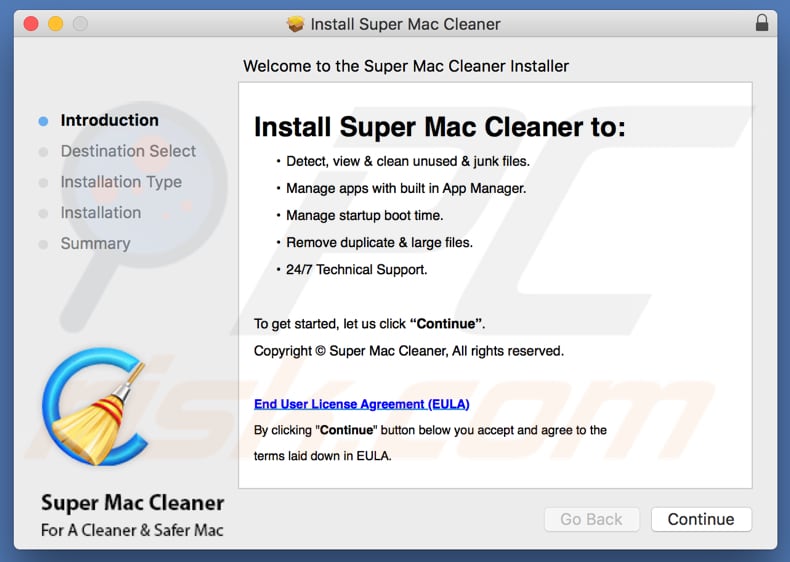
Task: Close the installer with red button
Action: pyautogui.click(x=31, y=24)
